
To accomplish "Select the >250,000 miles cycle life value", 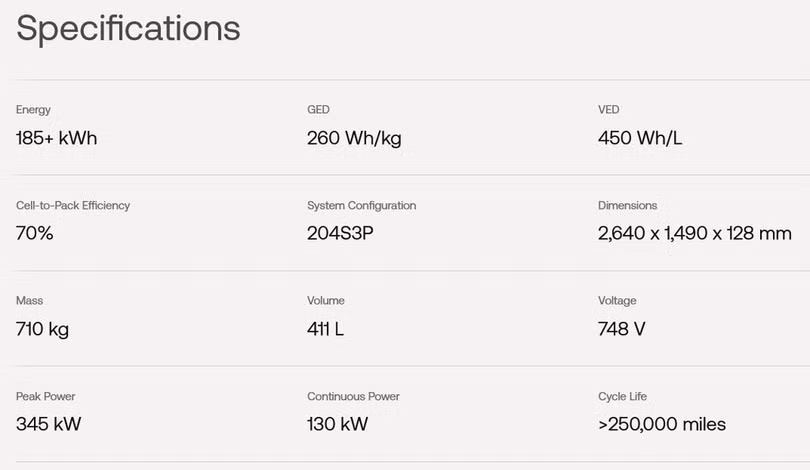I will click(x=662, y=424).
